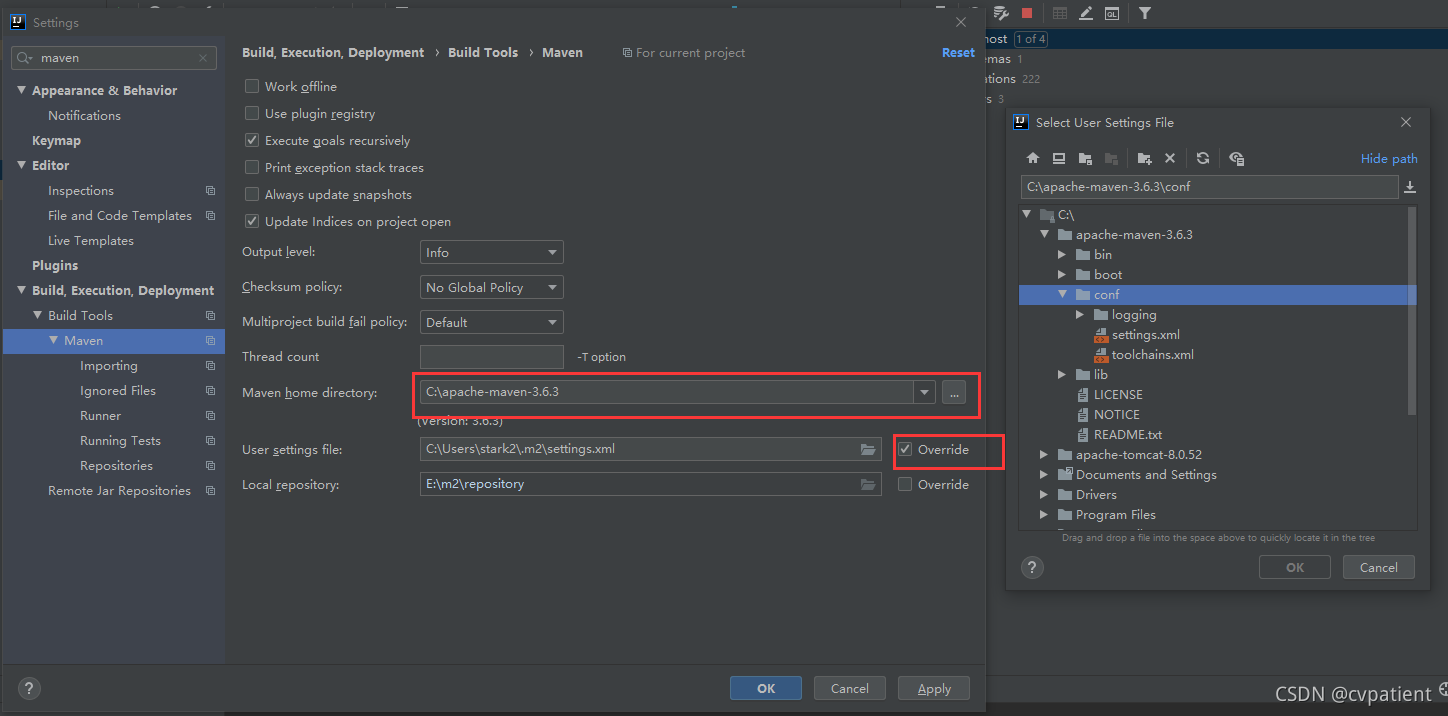Uncheck Execute goals recursively
The height and width of the screenshot is (716, 1448).
coord(252,140)
